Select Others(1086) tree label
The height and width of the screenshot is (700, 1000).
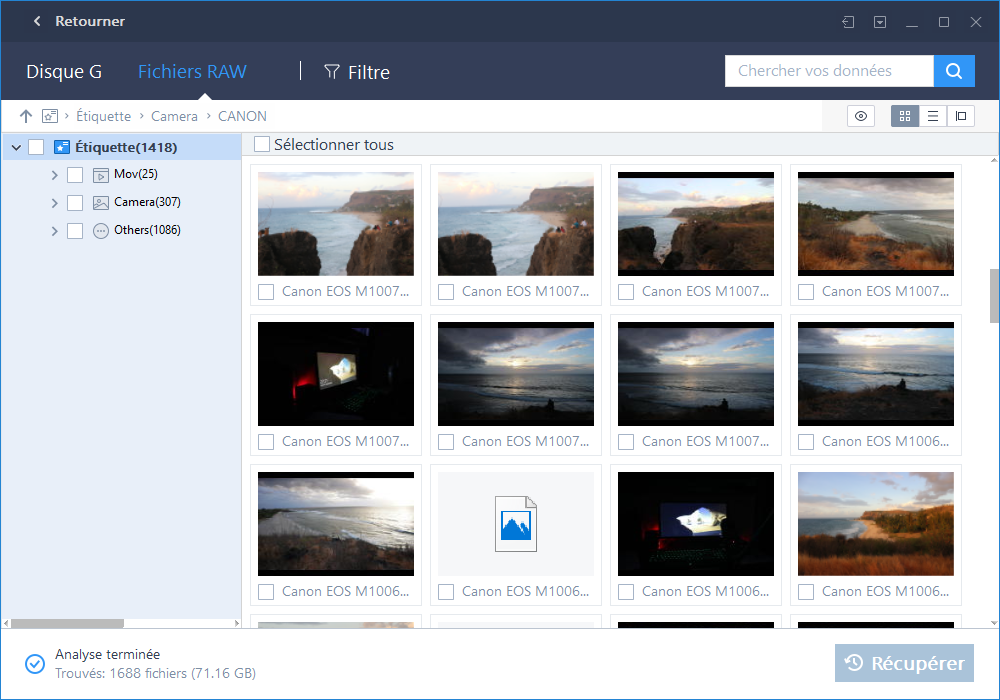pos(147,230)
